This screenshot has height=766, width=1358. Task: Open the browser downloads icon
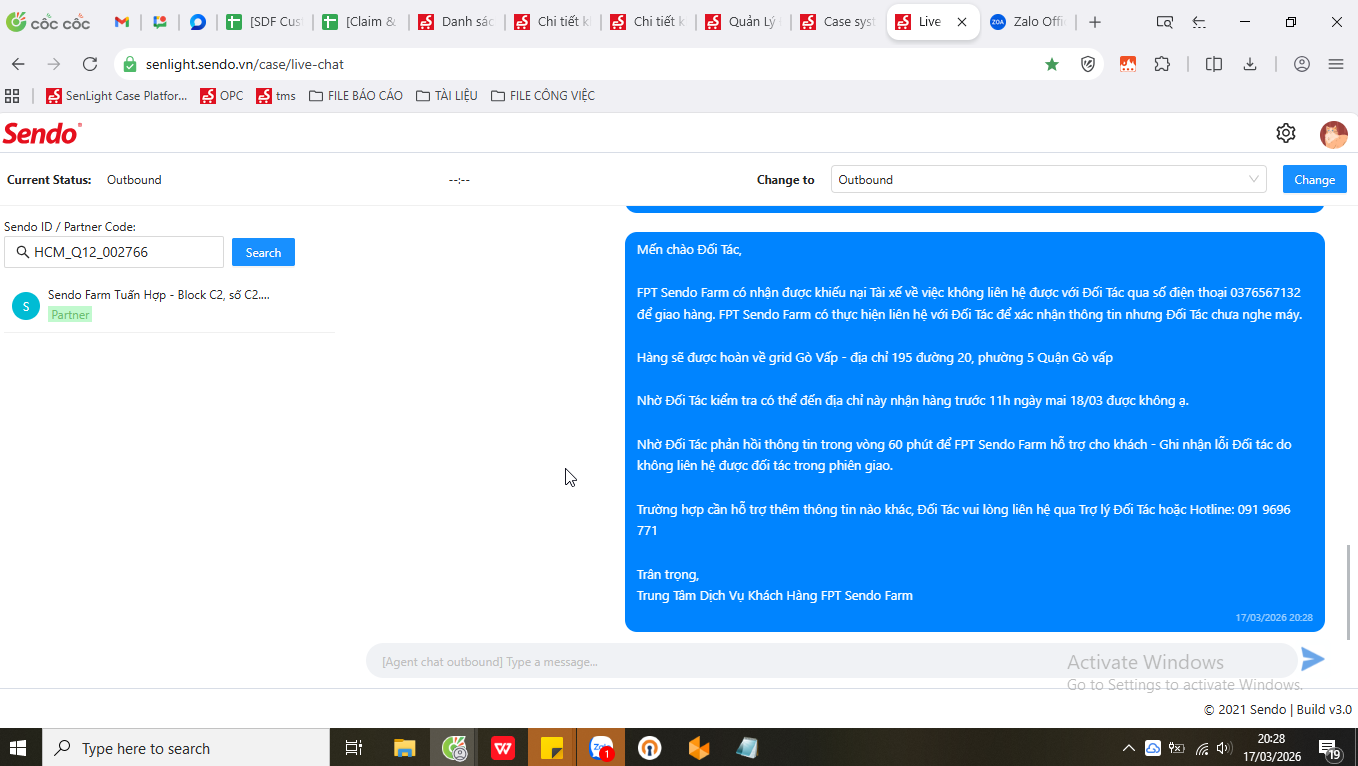1250,64
